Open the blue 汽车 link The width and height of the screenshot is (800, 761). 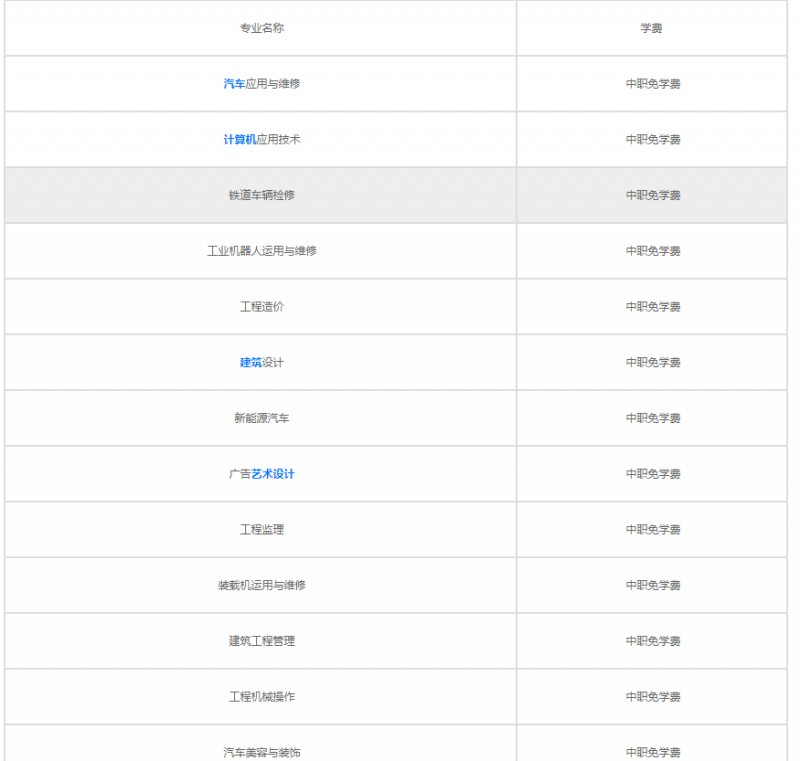click(234, 84)
